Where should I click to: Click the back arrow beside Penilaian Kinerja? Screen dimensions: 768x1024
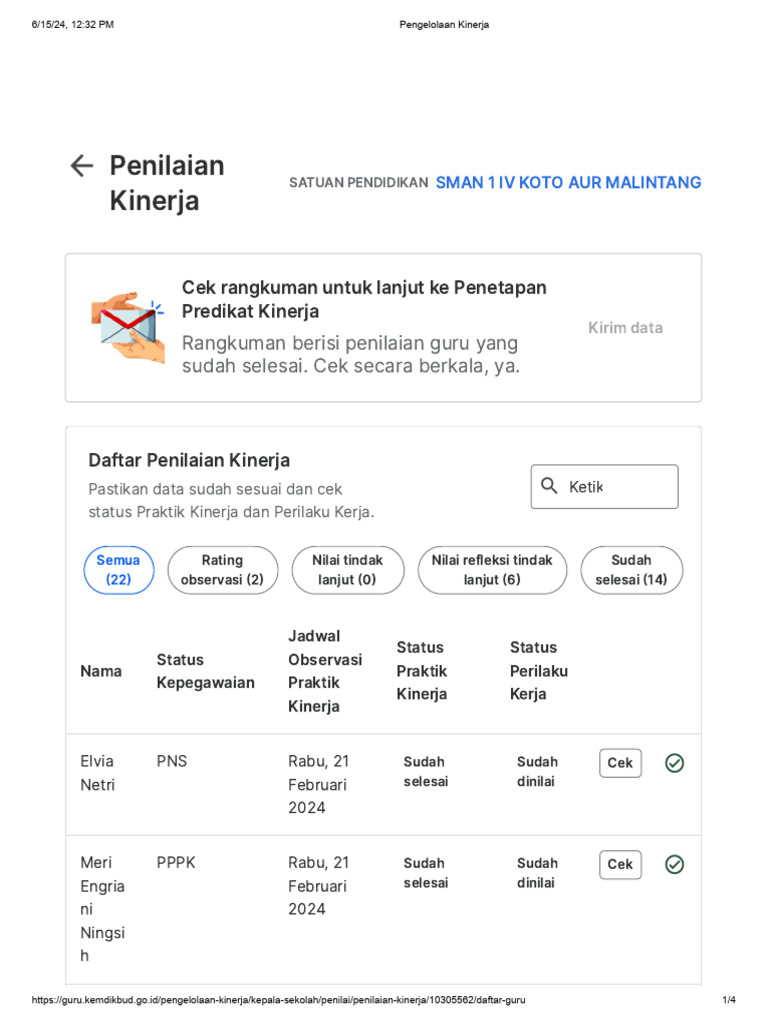coord(82,166)
